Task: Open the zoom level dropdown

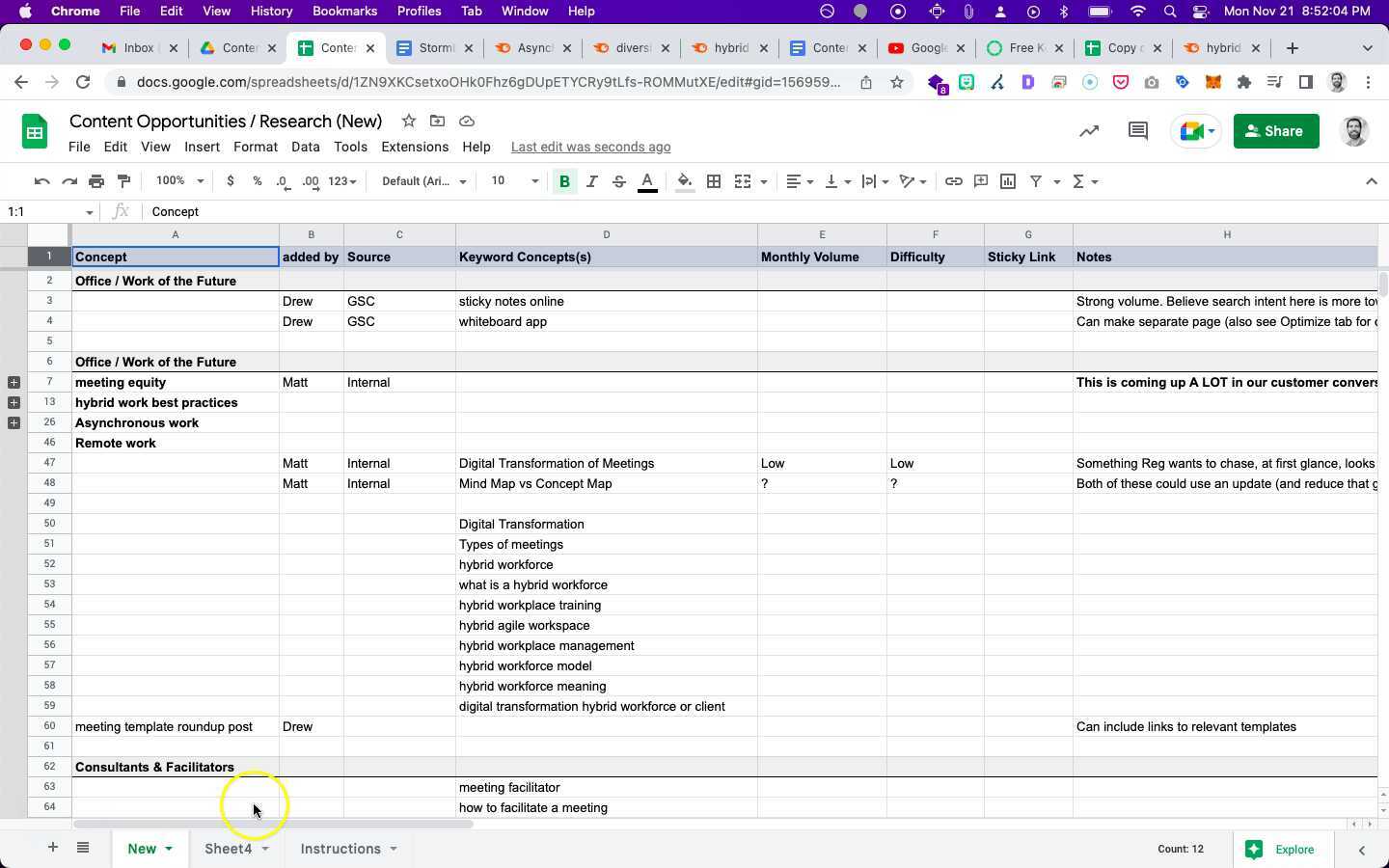Action: click(178, 181)
